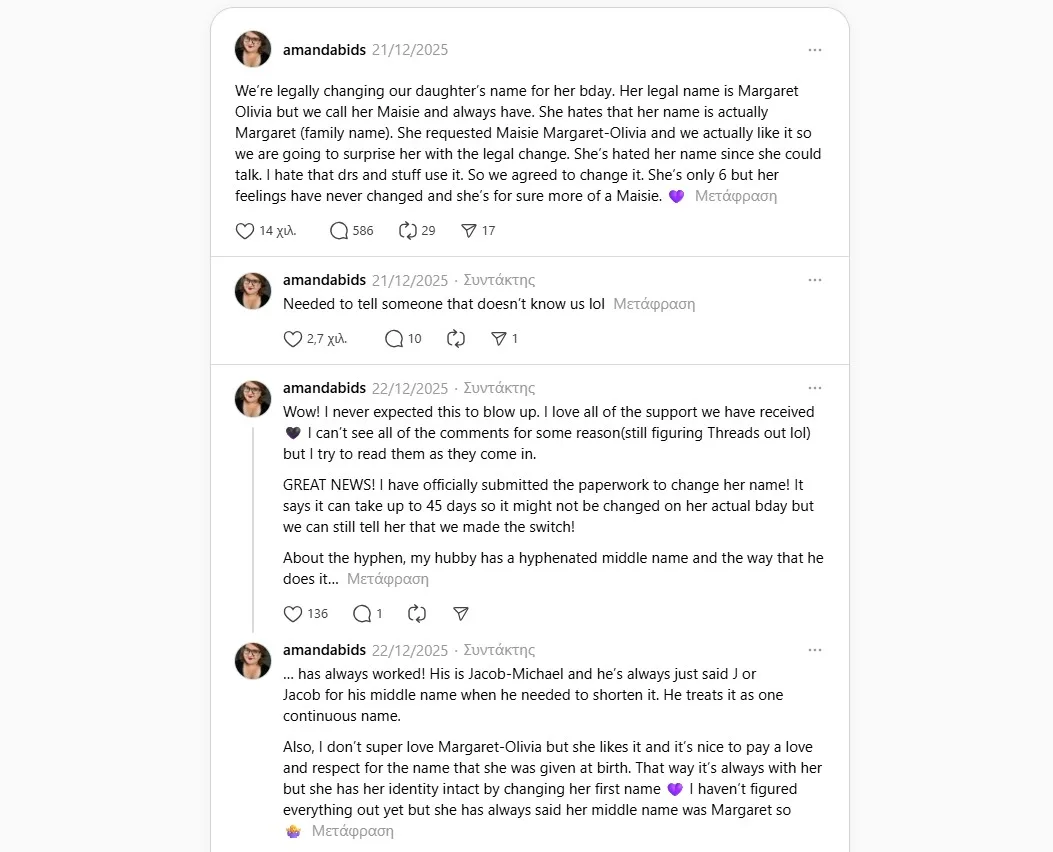
Task: Open more options on second post
Action: point(815,280)
